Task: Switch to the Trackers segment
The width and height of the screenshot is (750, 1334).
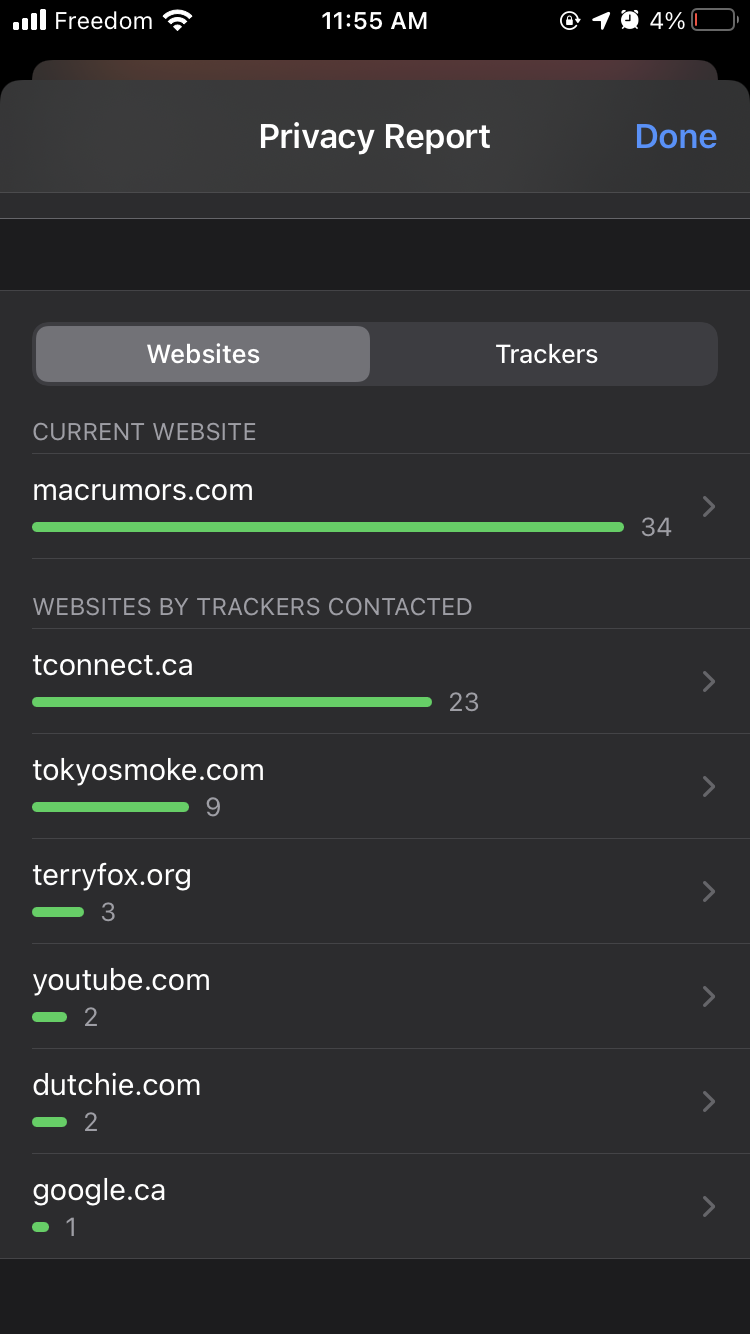Action: pyautogui.click(x=546, y=354)
